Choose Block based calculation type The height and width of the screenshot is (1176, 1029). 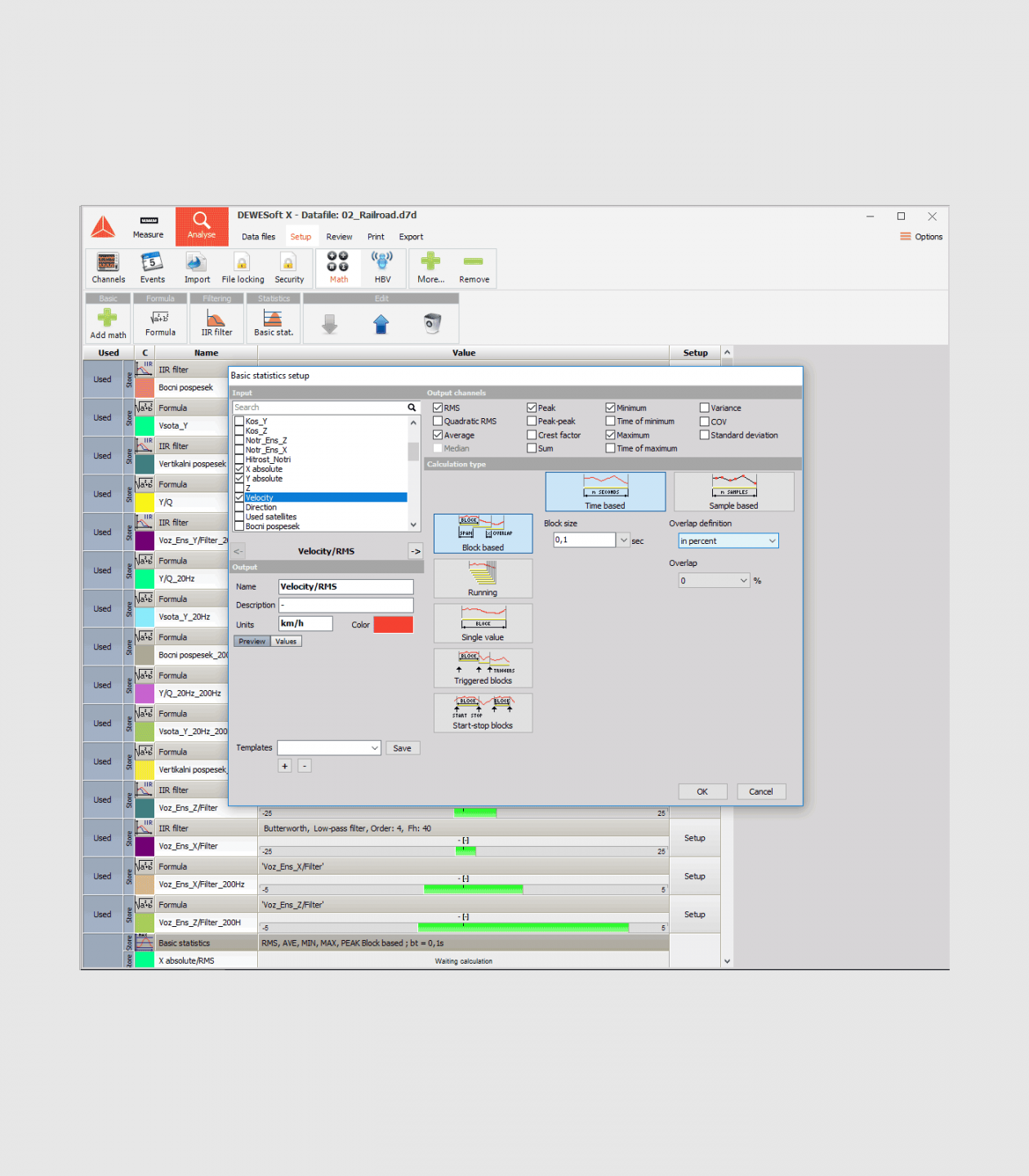pyautogui.click(x=483, y=533)
